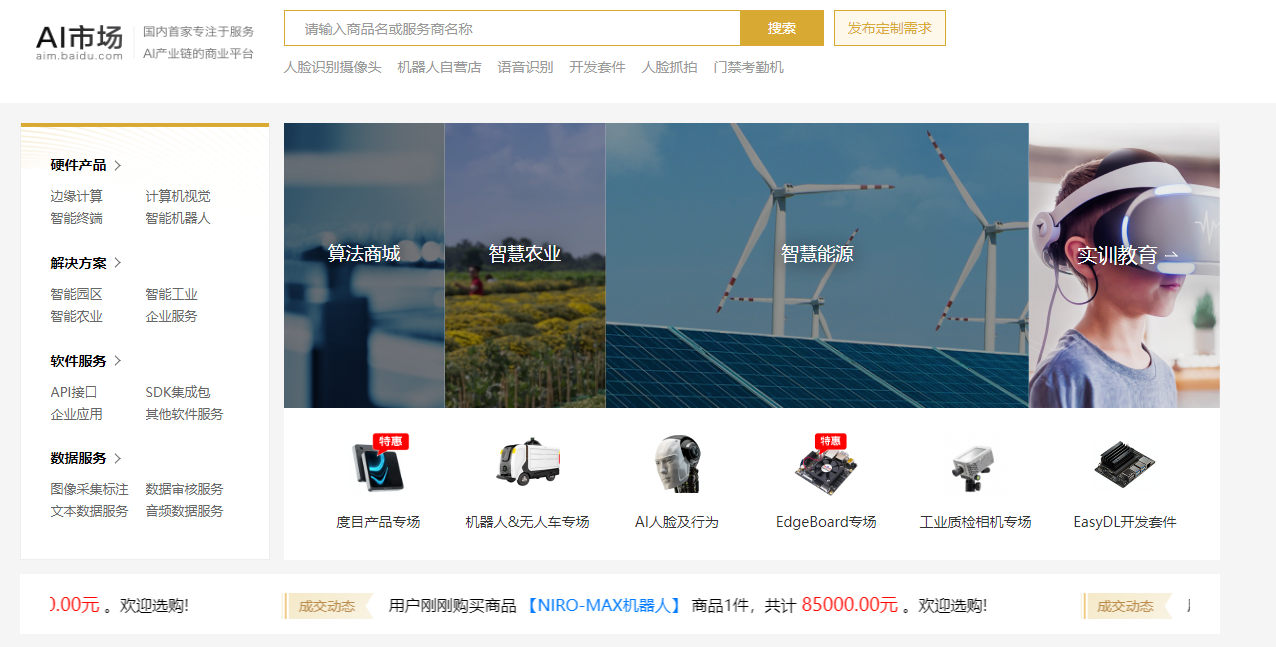Viewport: 1276px width, 647px height.
Task: Click the 发布定制需求 button
Action: click(889, 28)
